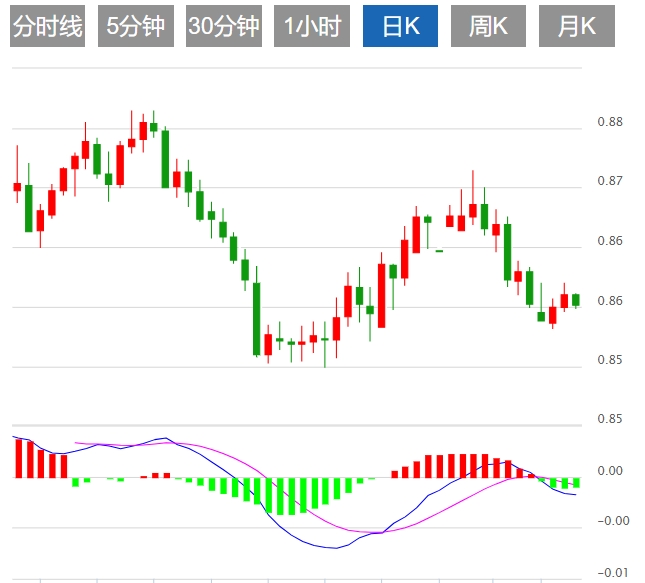Click the 0.00 MACD axis label
The width and height of the screenshot is (645, 583).
(610, 471)
